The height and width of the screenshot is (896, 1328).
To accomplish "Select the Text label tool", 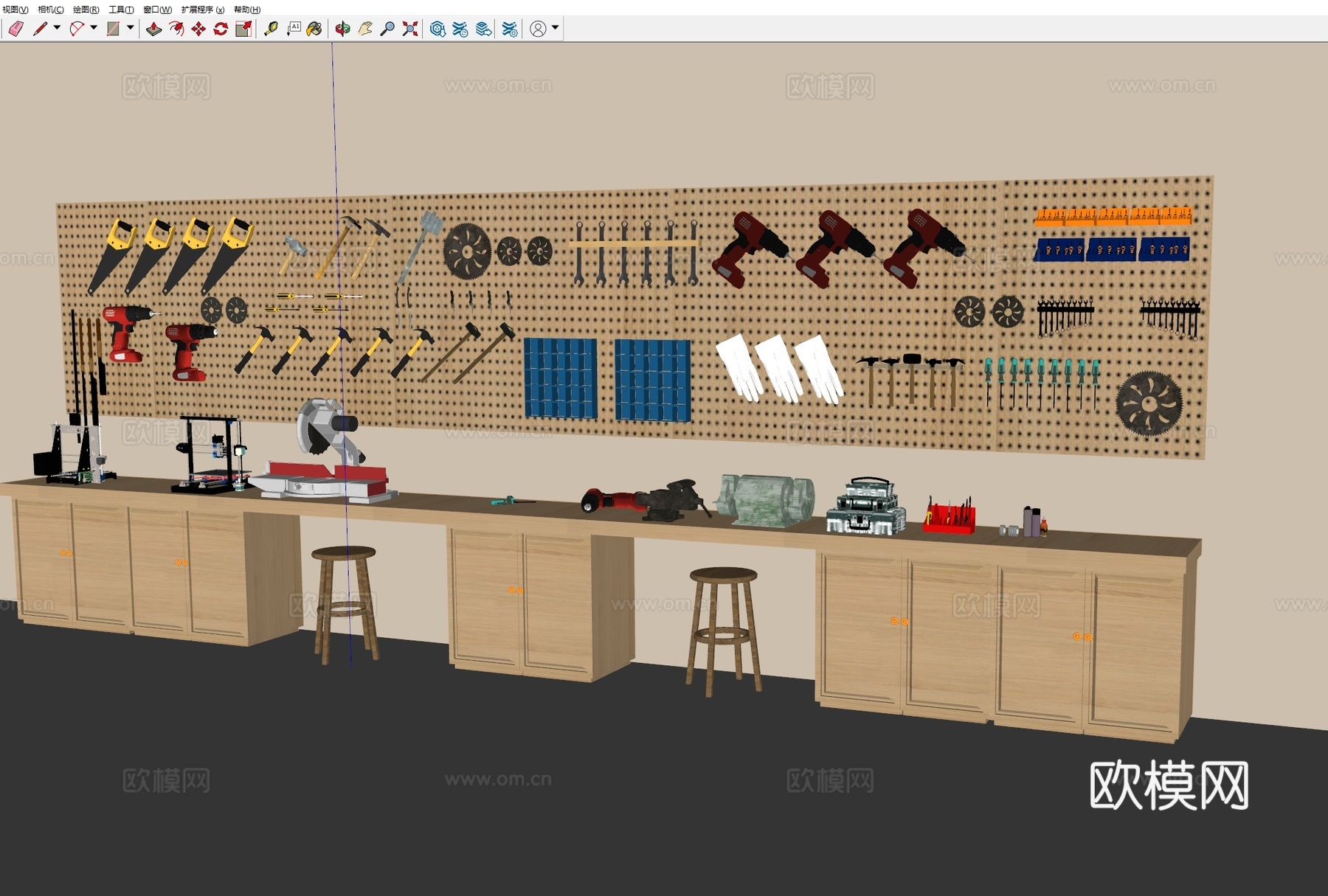I will coord(294,29).
